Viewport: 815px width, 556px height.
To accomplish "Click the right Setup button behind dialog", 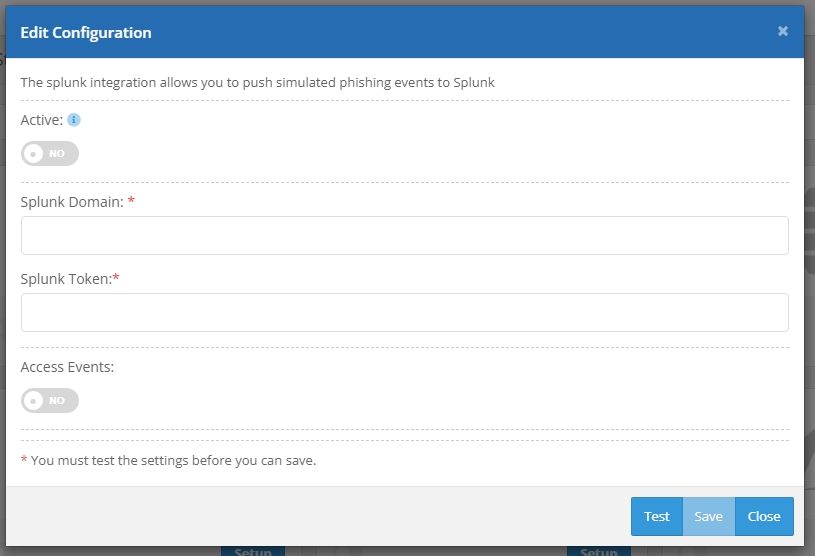I will tap(598, 551).
